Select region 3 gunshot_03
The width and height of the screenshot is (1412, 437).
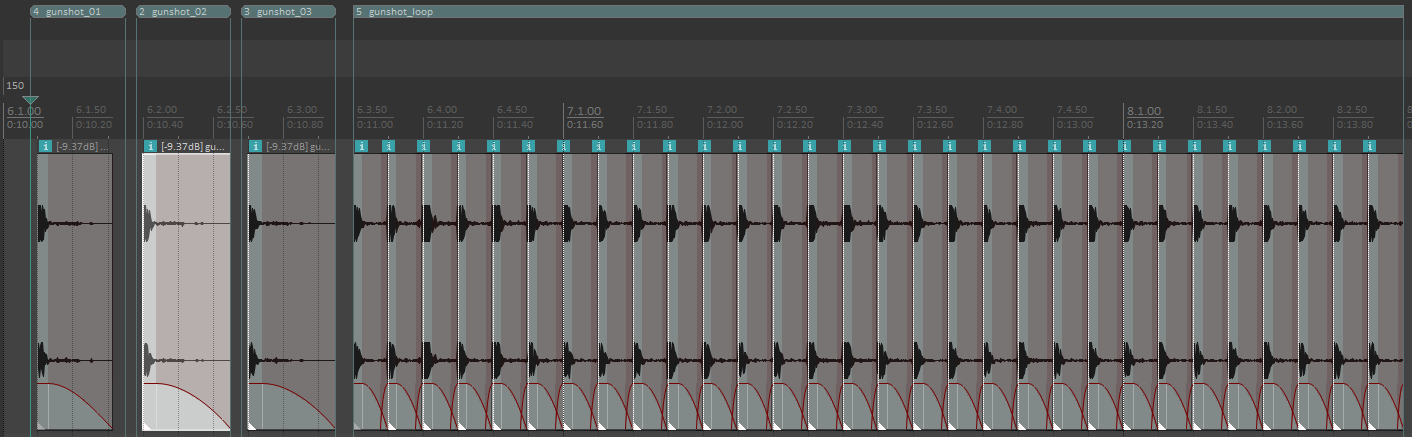coord(288,12)
